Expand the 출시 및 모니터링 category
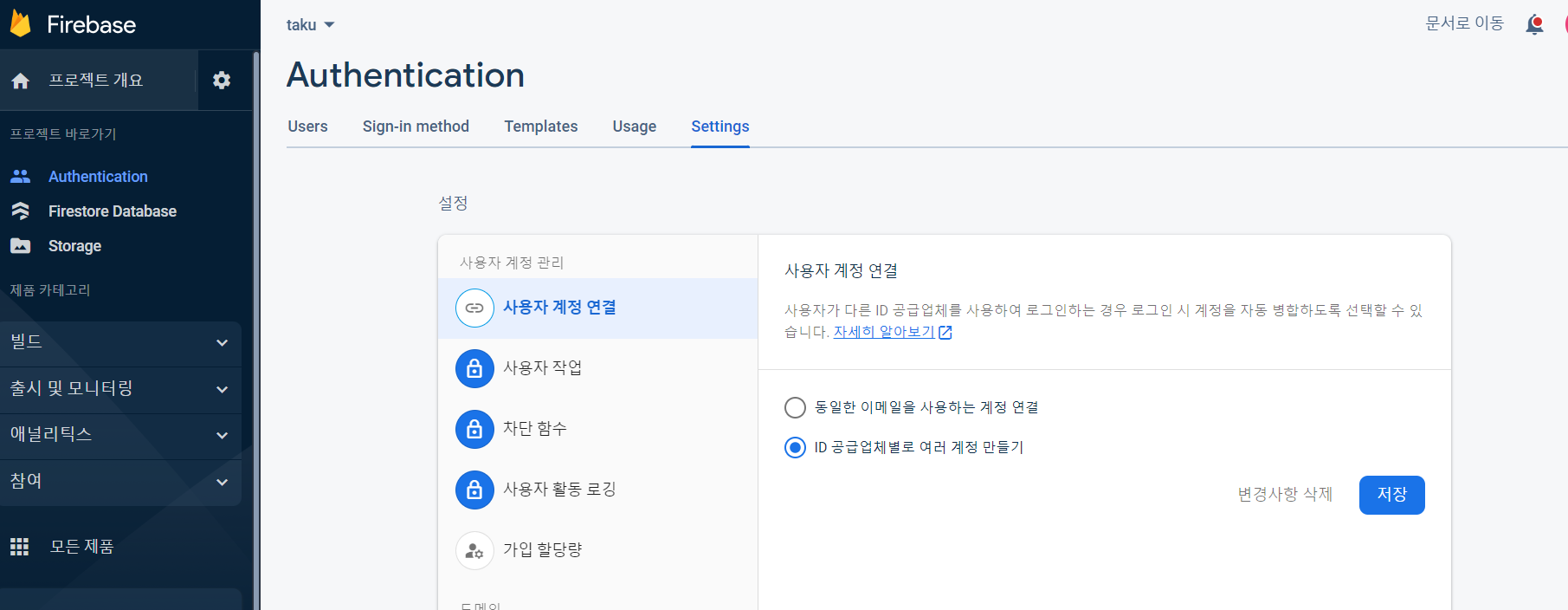 [x=120, y=389]
